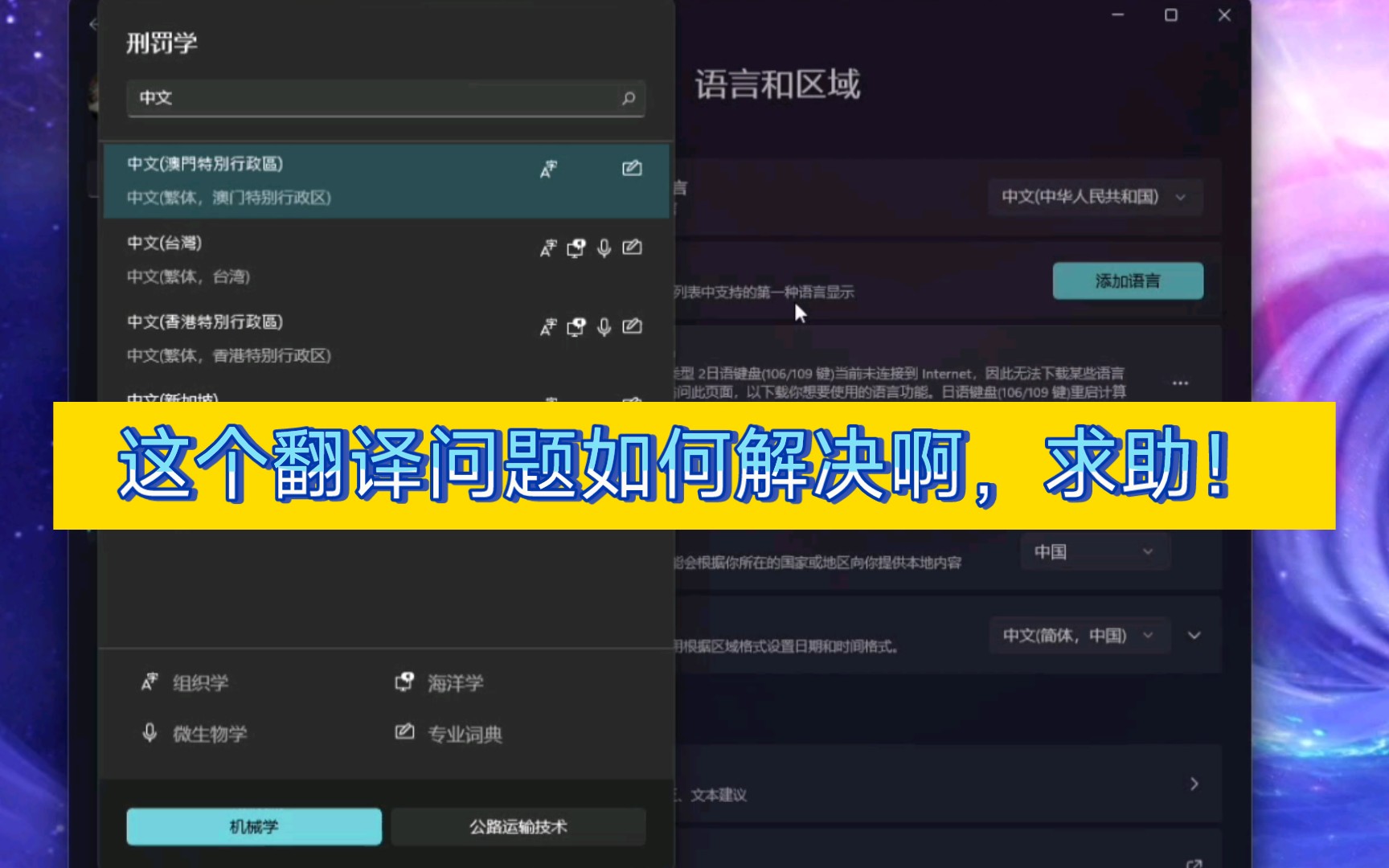Click the microphone icon next to 微生物学
The height and width of the screenshot is (868, 1389).
point(149,732)
